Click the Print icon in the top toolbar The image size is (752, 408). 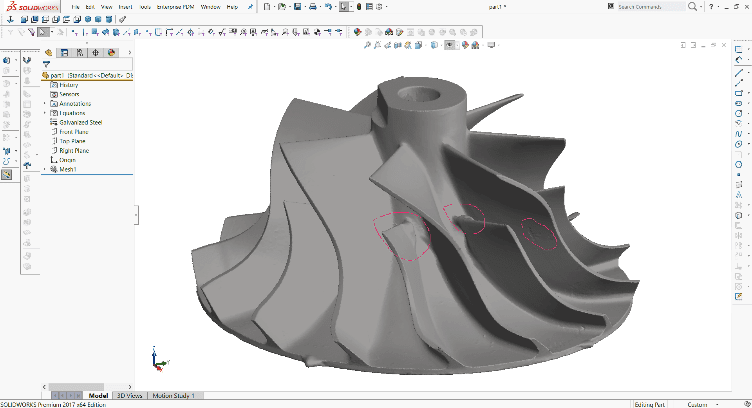[x=313, y=7]
